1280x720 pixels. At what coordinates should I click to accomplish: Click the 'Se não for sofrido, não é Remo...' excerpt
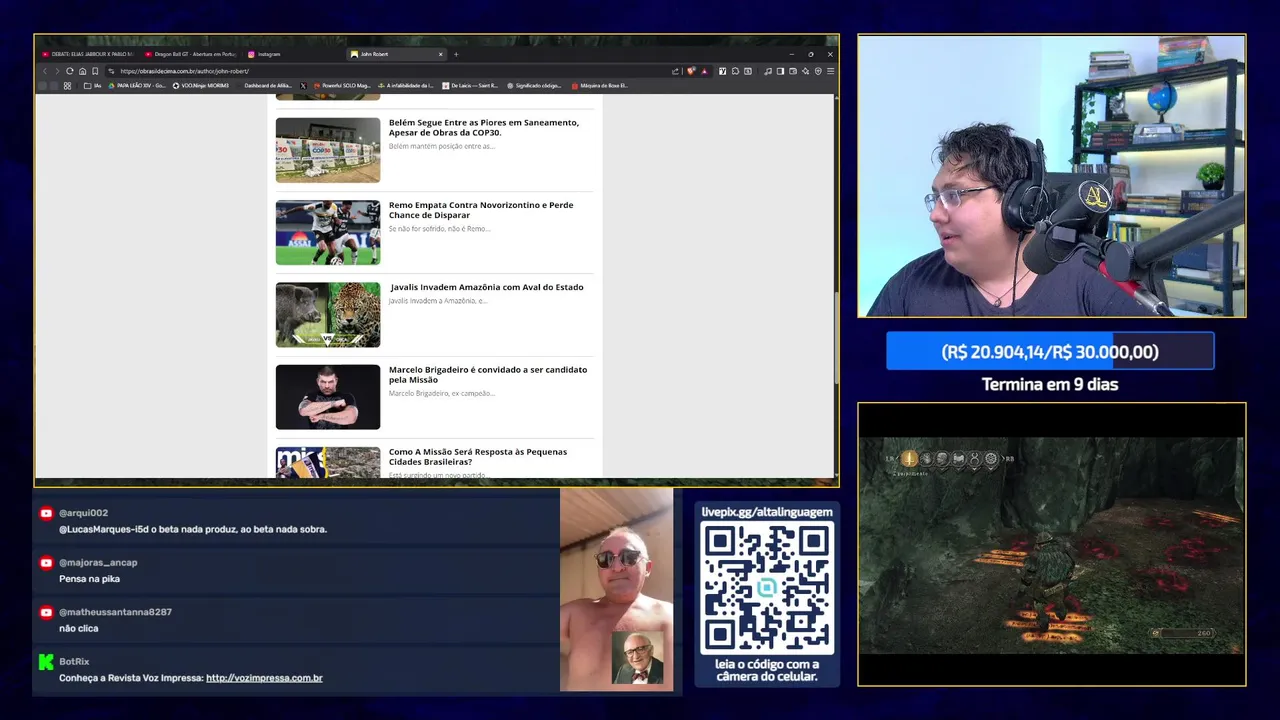click(x=439, y=229)
